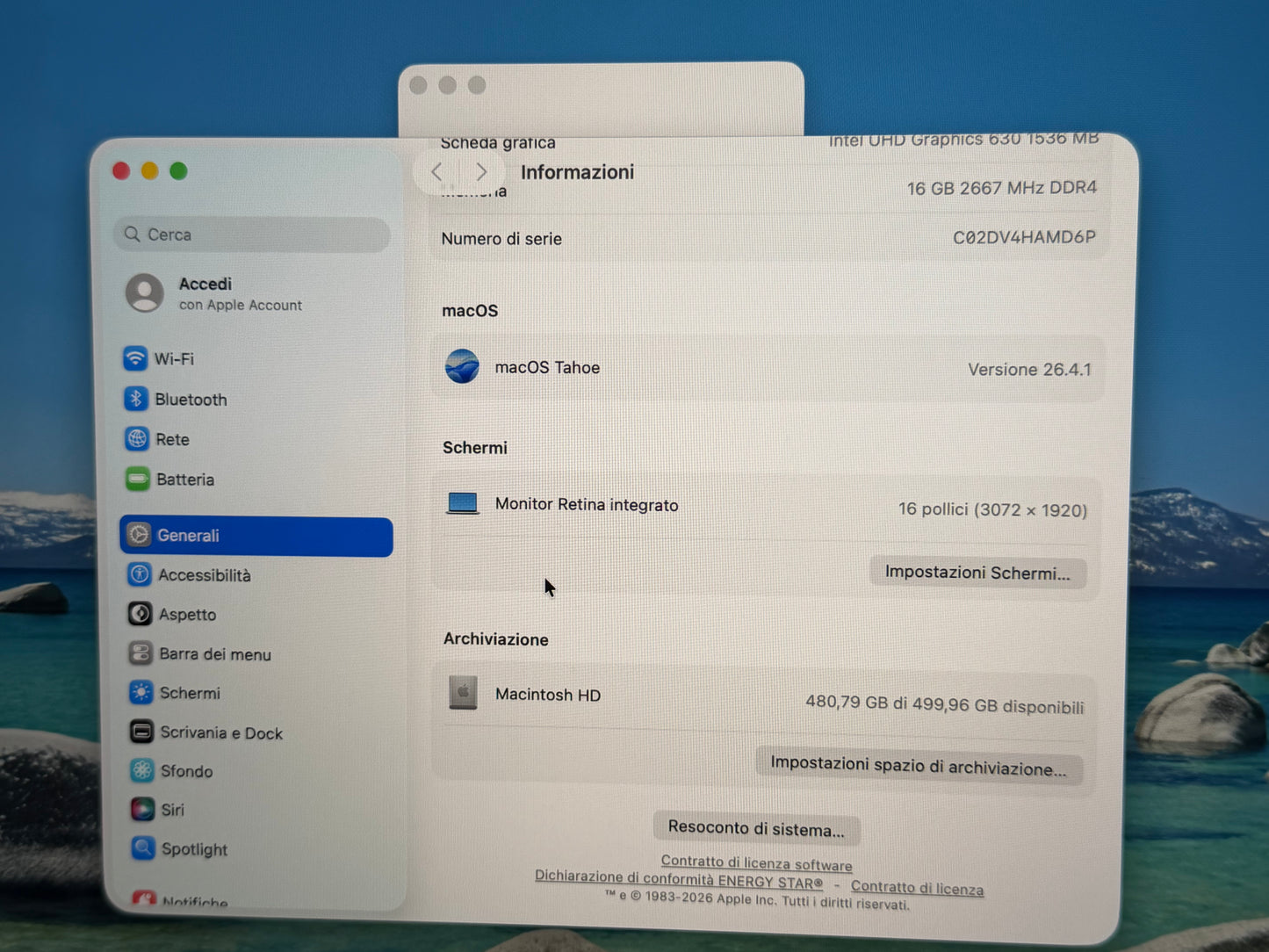Click the Apple Account avatar icon
Image resolution: width=1269 pixels, height=952 pixels.
(145, 292)
